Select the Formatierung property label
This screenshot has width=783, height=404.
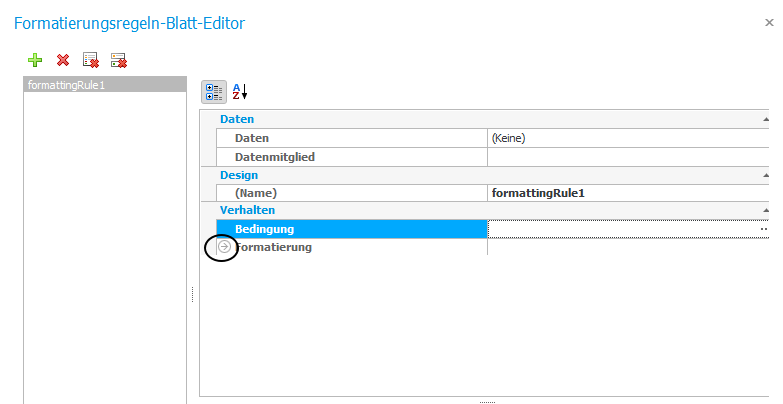click(274, 247)
